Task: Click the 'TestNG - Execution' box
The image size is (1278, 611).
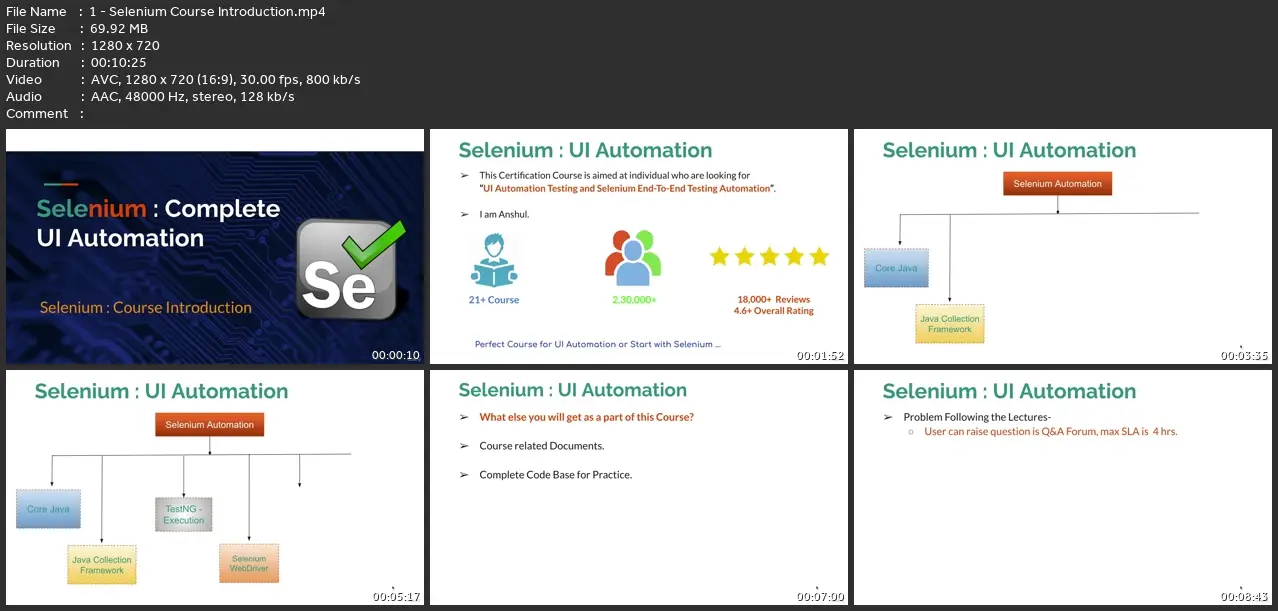Action: pos(184,515)
